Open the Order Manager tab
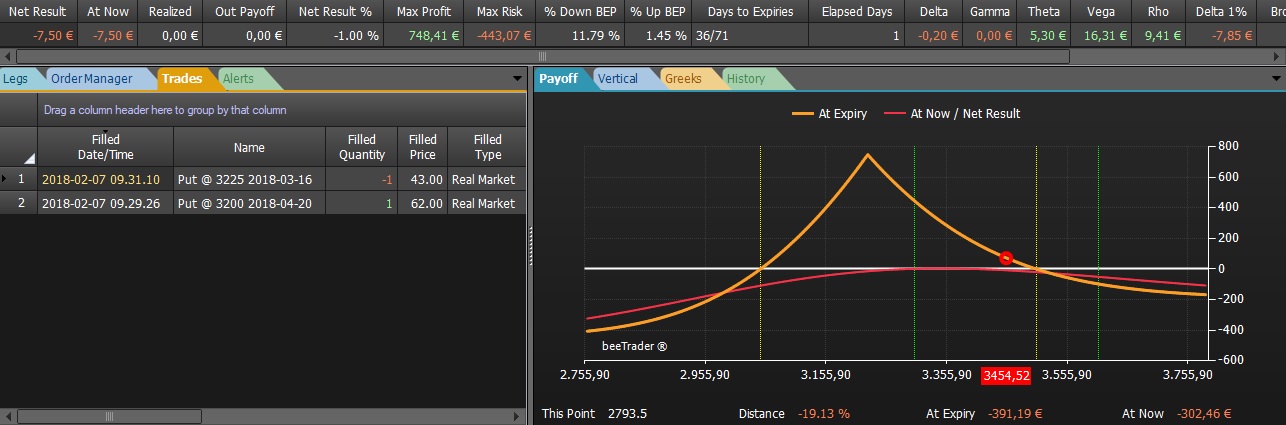 point(92,78)
